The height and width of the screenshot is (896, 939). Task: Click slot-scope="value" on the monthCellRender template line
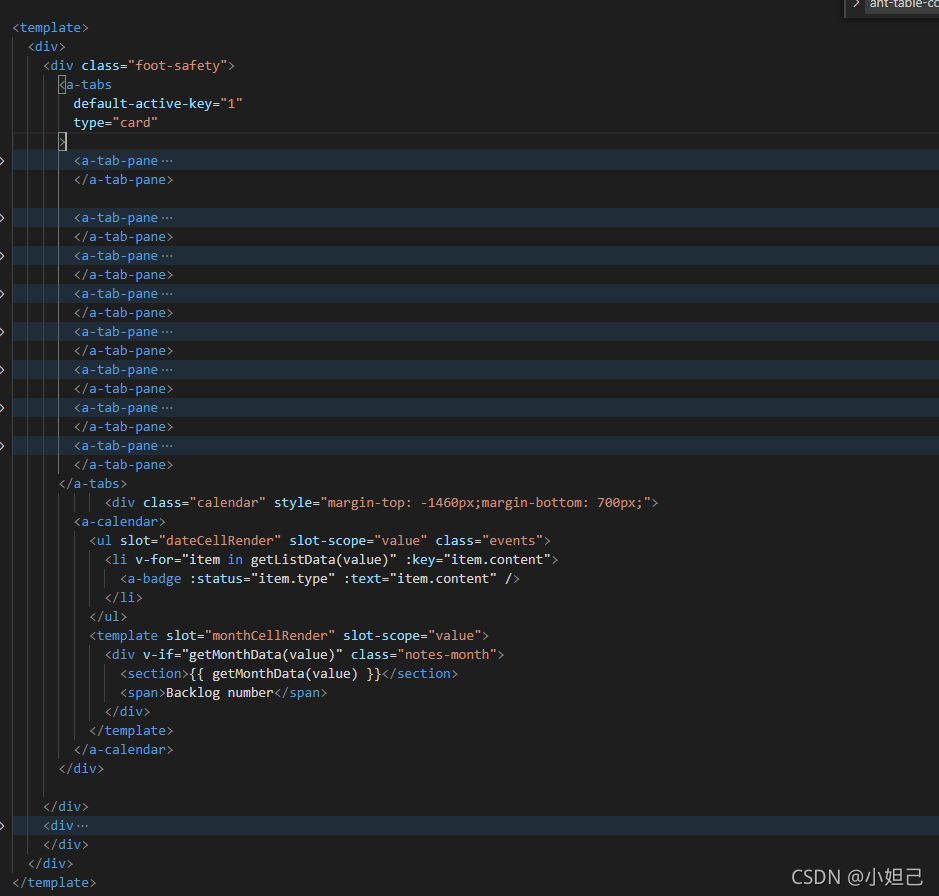pos(412,635)
